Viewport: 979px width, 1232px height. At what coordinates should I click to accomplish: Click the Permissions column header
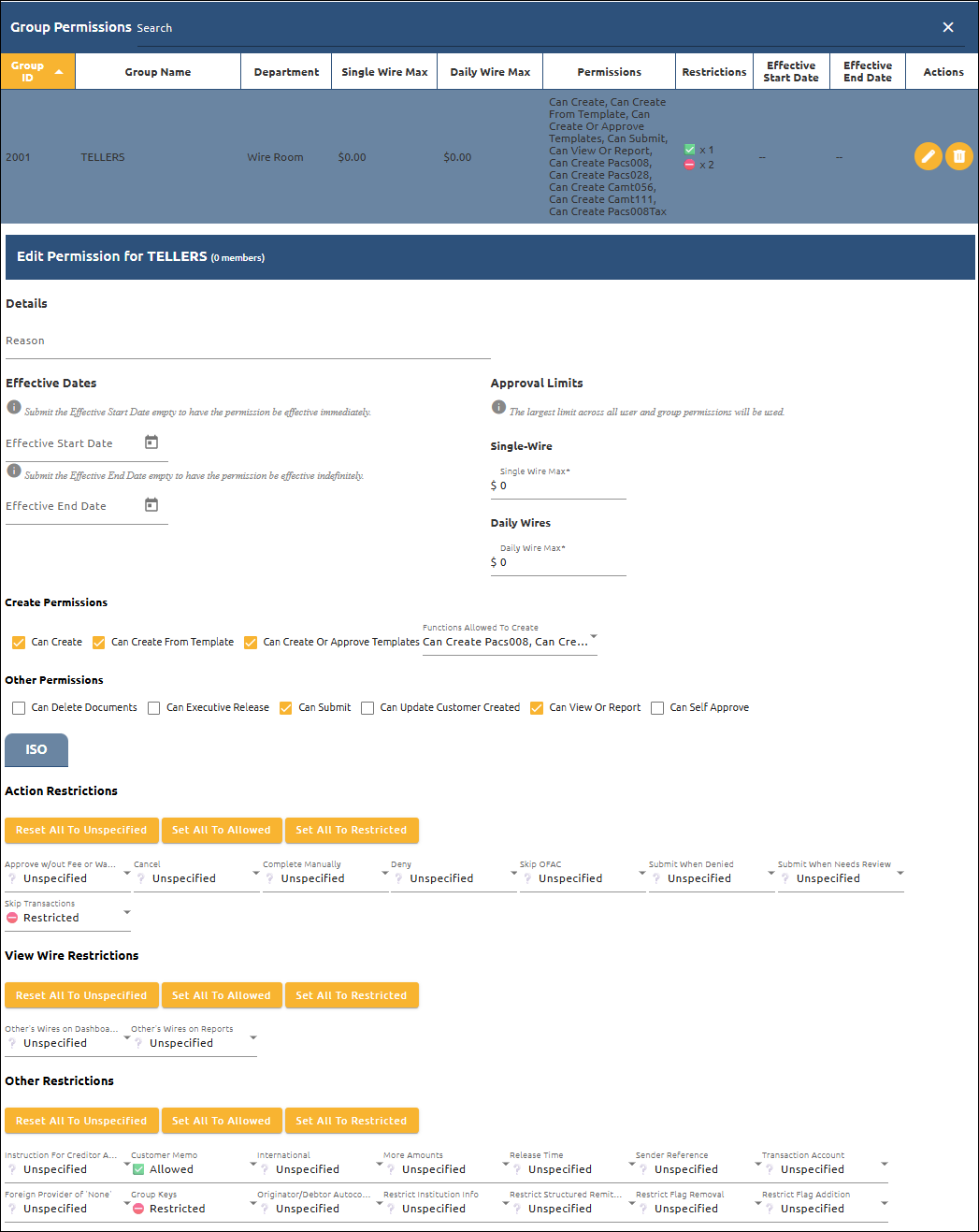[x=609, y=72]
